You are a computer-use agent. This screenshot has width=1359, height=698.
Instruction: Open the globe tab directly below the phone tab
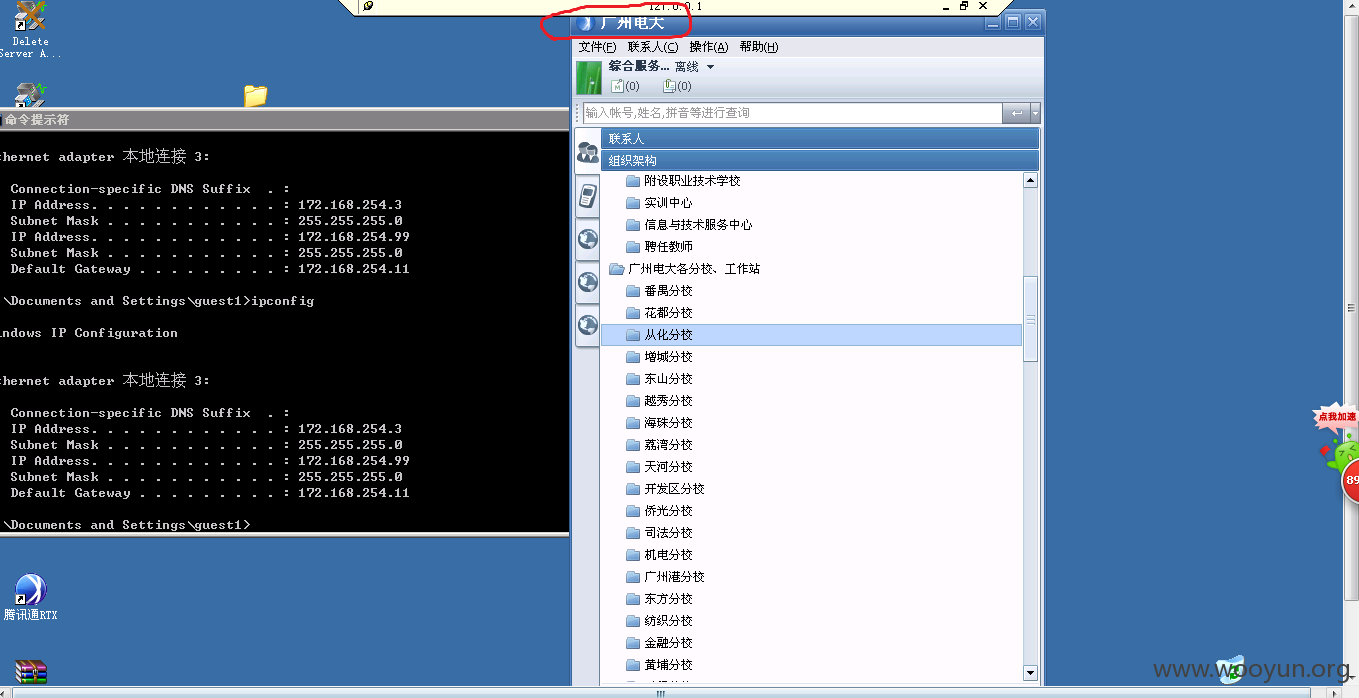tap(588, 239)
